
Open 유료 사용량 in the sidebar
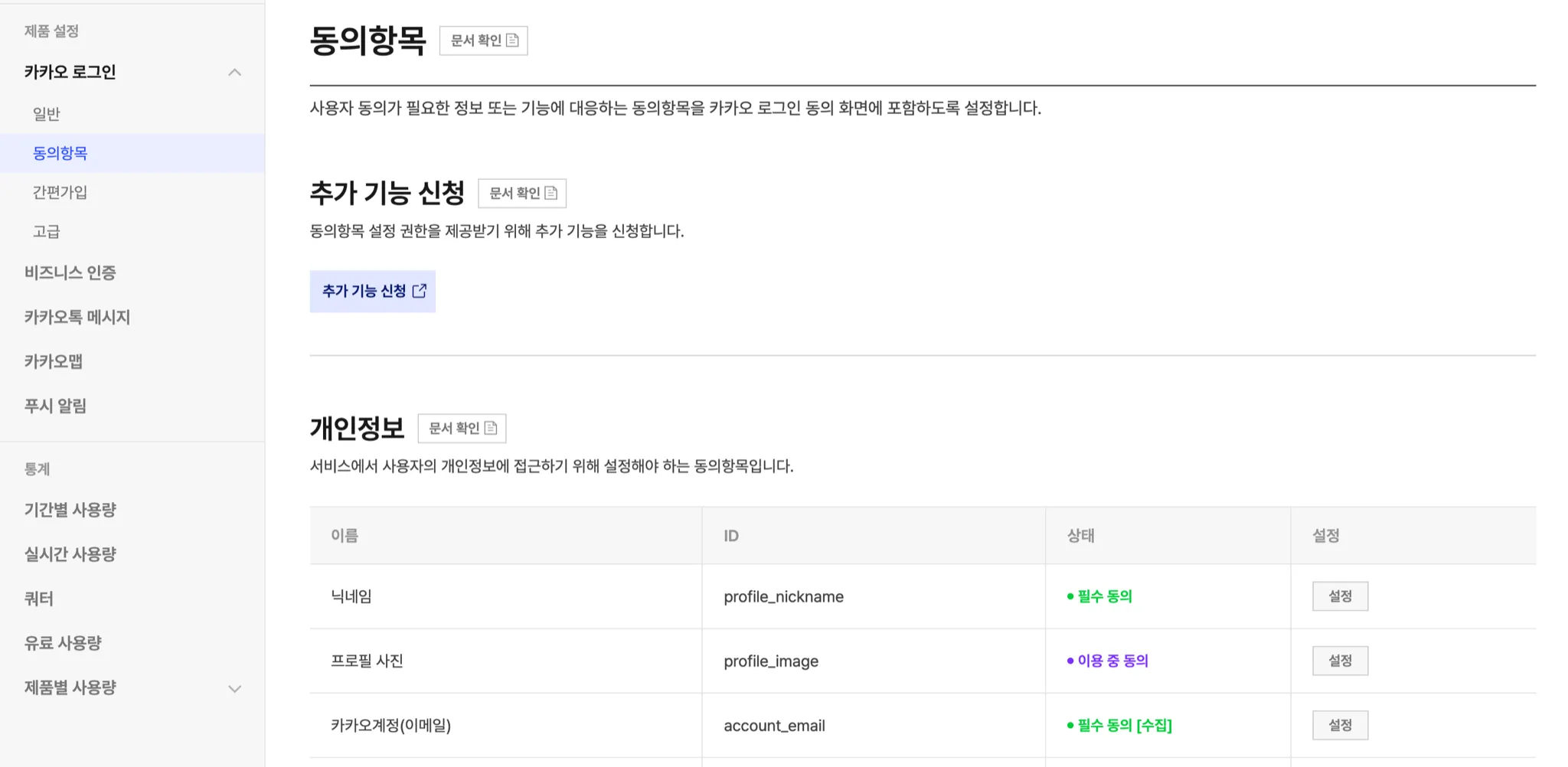pos(63,643)
